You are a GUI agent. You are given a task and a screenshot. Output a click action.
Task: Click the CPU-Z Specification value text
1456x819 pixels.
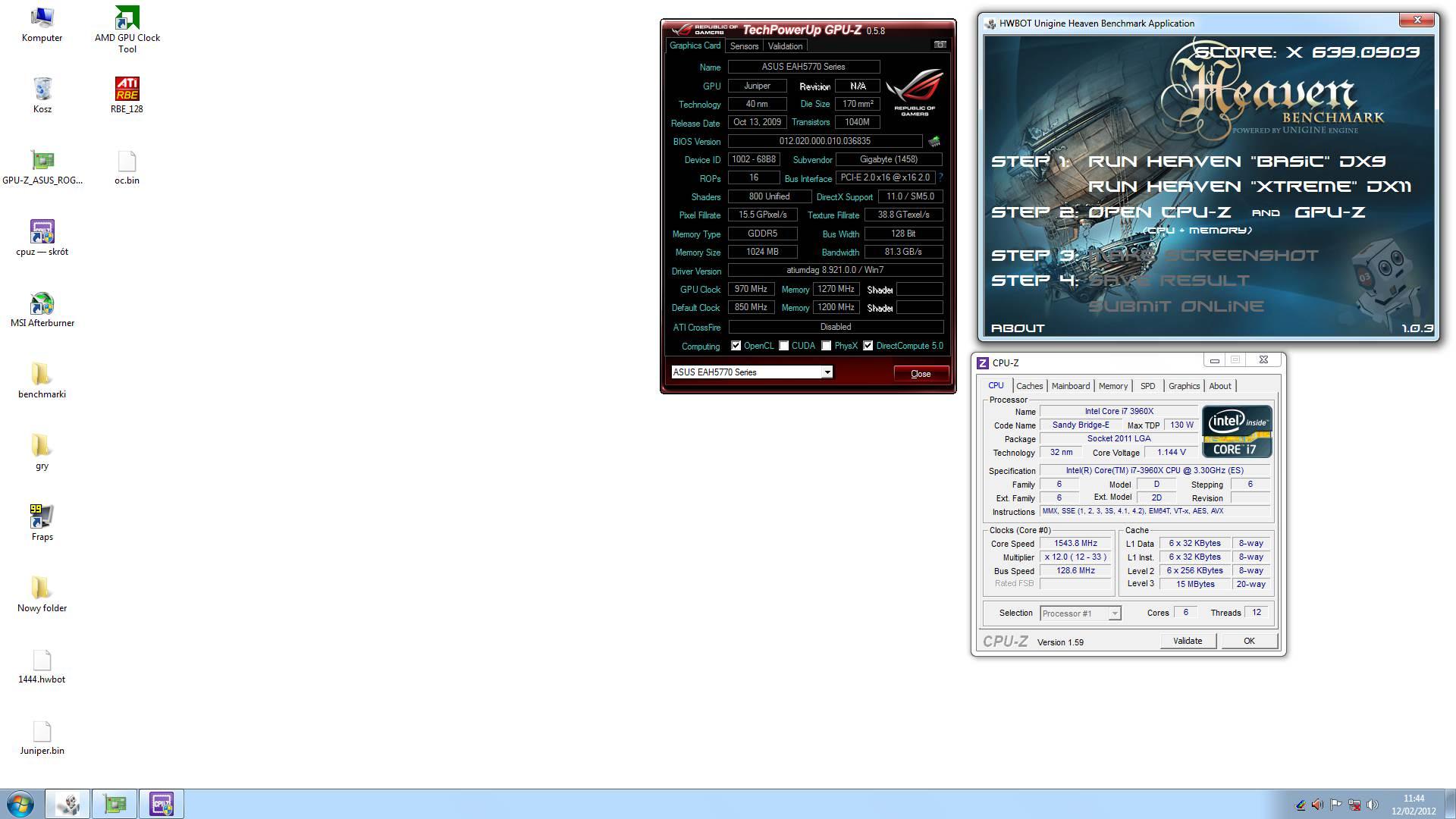click(1154, 471)
